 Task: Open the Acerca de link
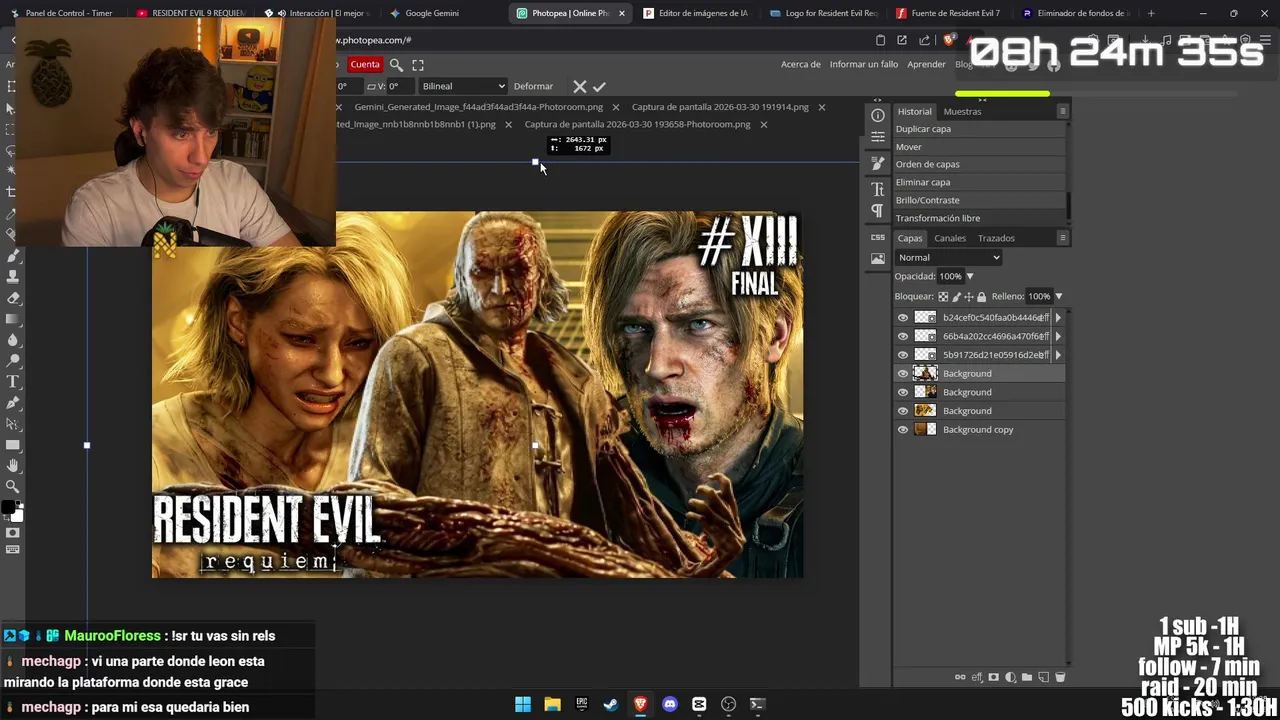click(800, 65)
